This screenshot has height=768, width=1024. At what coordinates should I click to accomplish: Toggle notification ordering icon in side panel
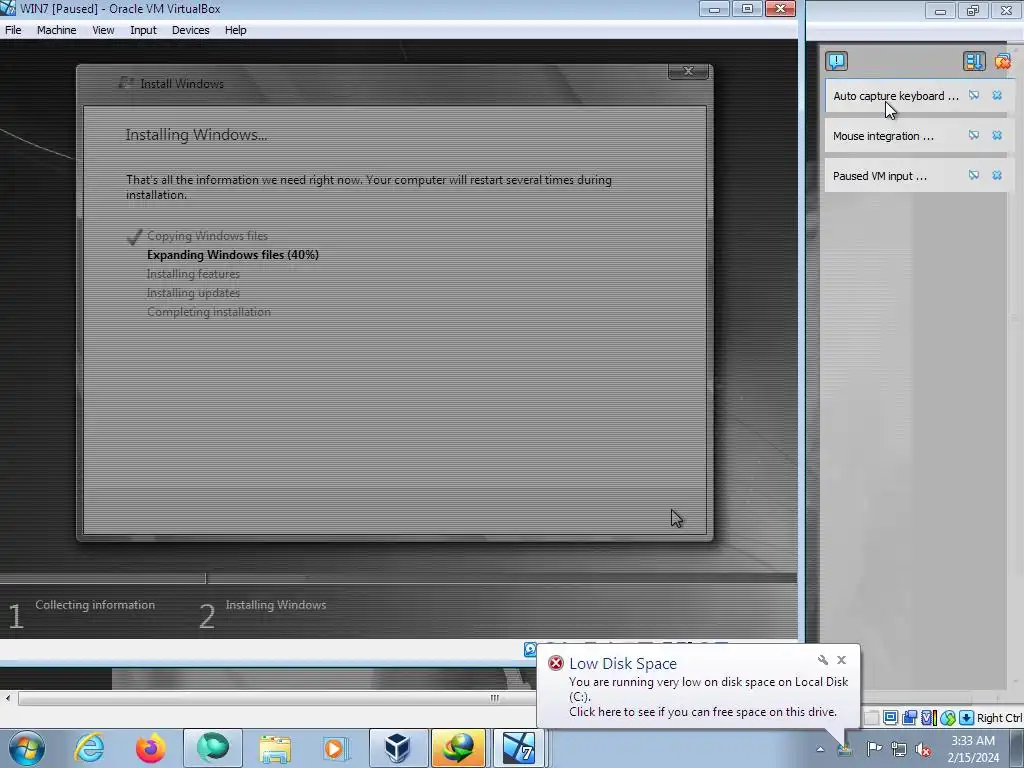point(973,61)
